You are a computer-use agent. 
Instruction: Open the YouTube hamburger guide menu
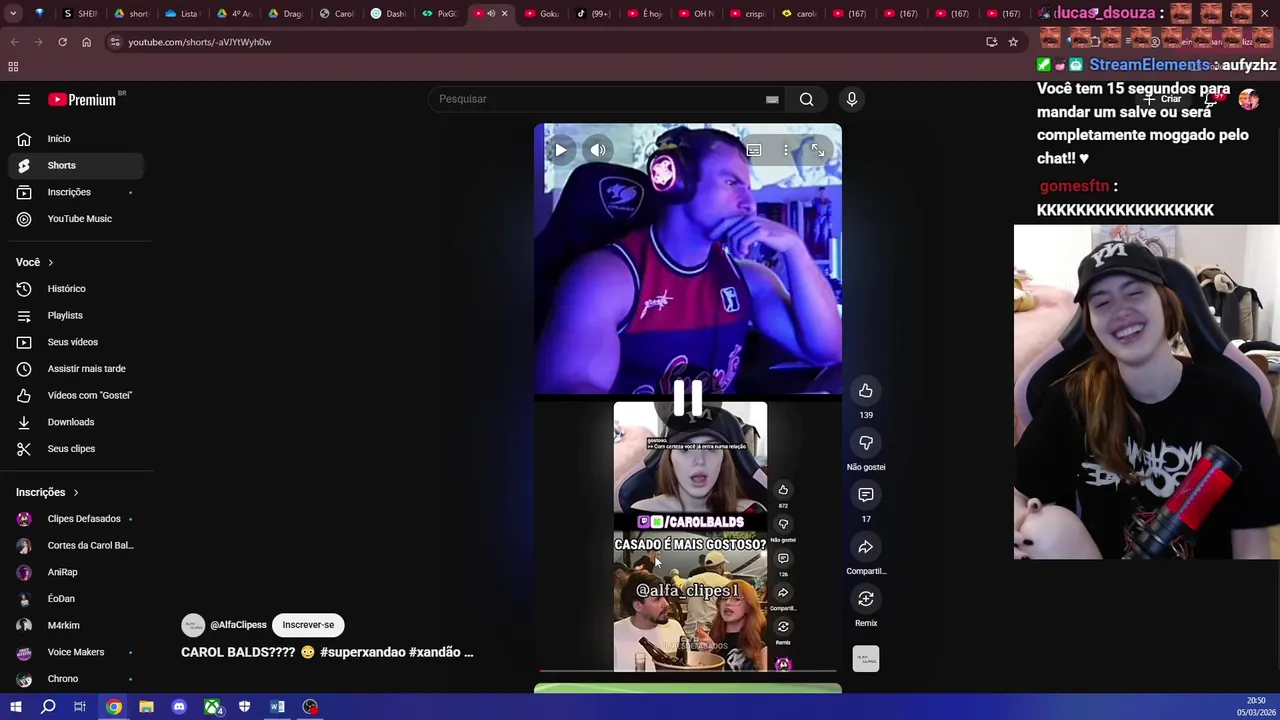pyautogui.click(x=24, y=99)
